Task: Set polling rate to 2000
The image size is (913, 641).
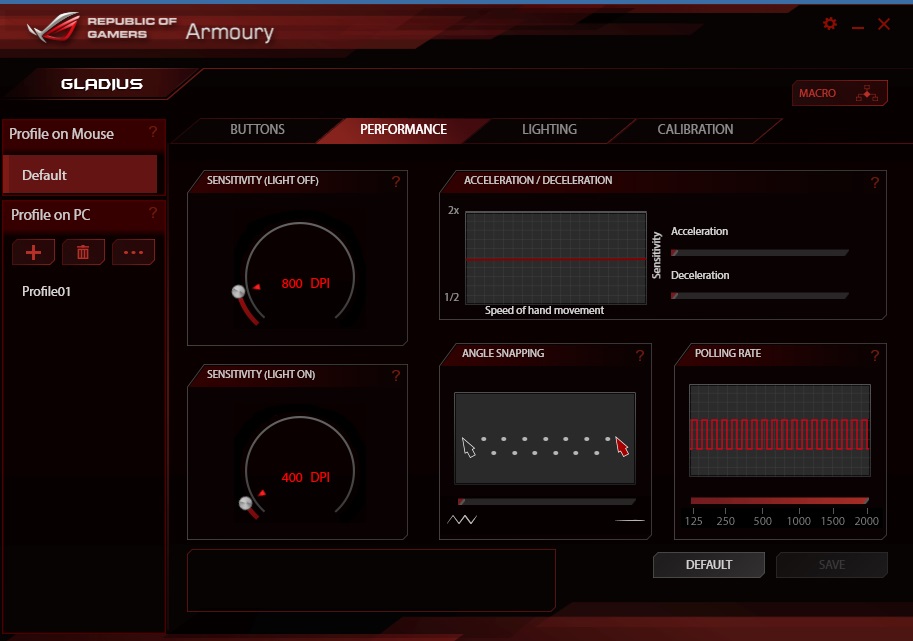Action: (x=866, y=520)
